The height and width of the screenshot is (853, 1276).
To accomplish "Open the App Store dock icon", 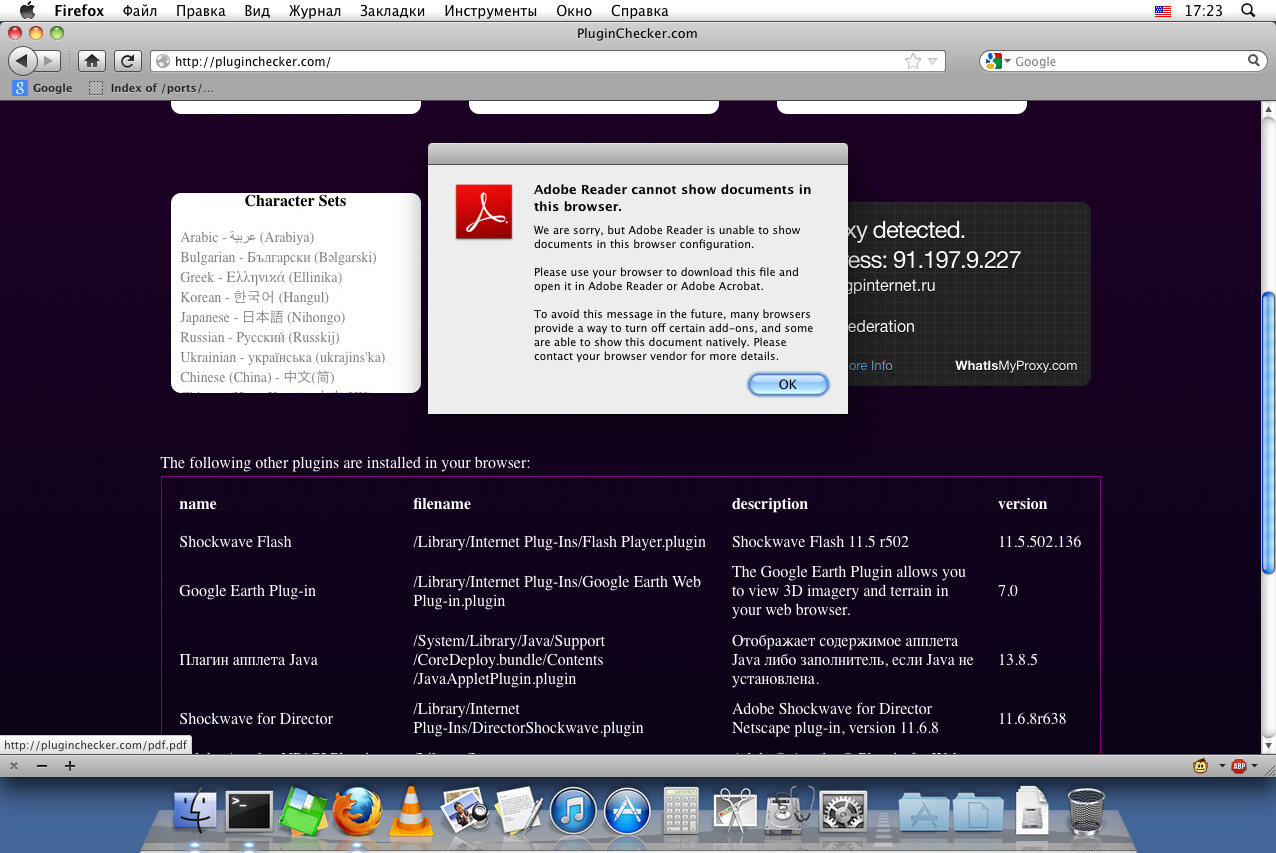I will point(627,811).
